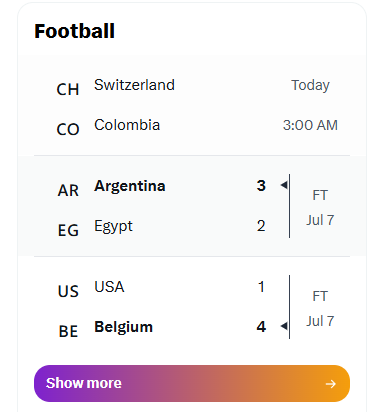
Task: Click the AR flag icon for Argentina
Action: point(68,190)
